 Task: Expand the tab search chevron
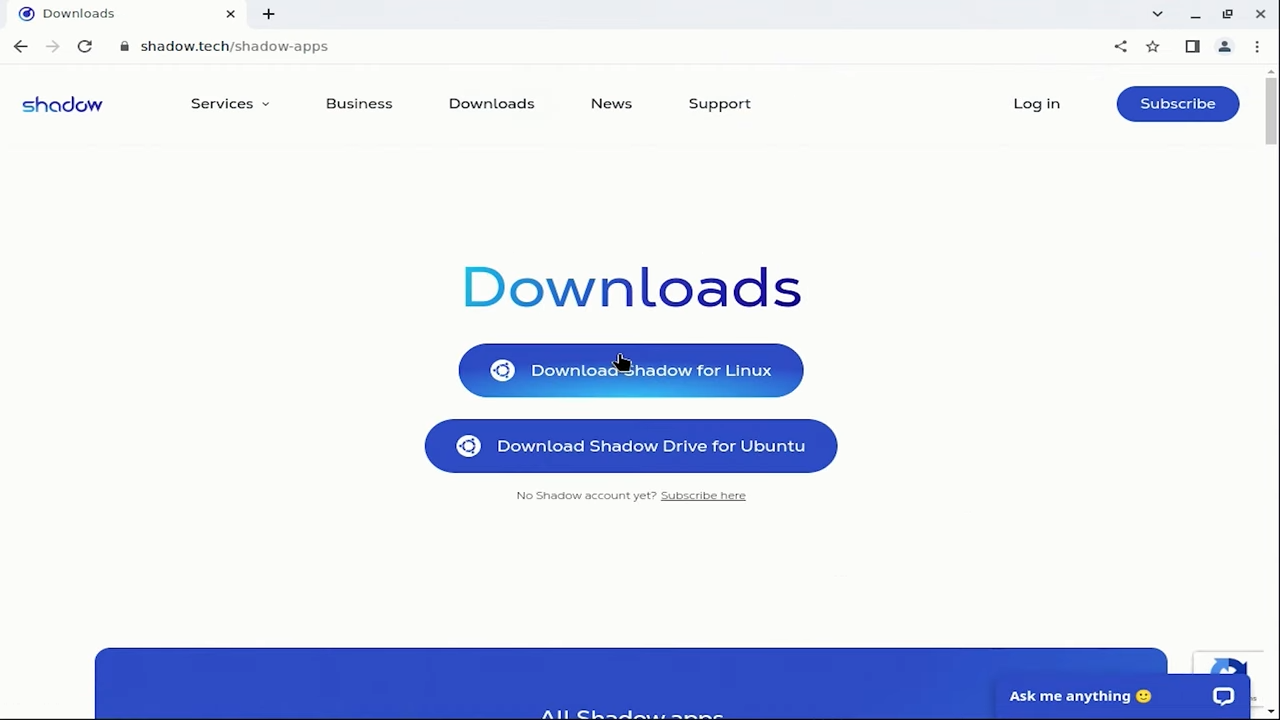coord(1157,14)
